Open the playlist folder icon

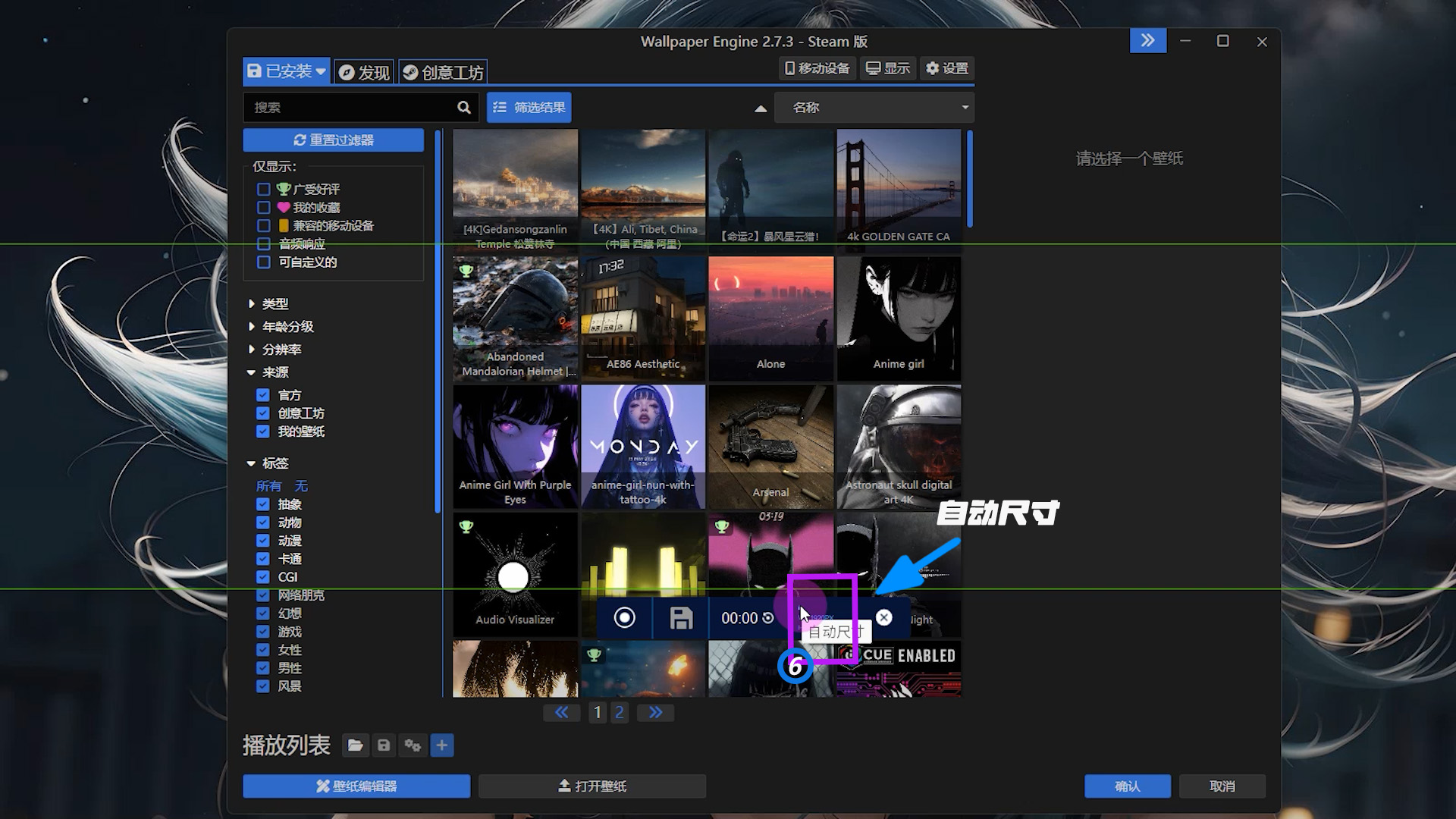click(x=355, y=745)
